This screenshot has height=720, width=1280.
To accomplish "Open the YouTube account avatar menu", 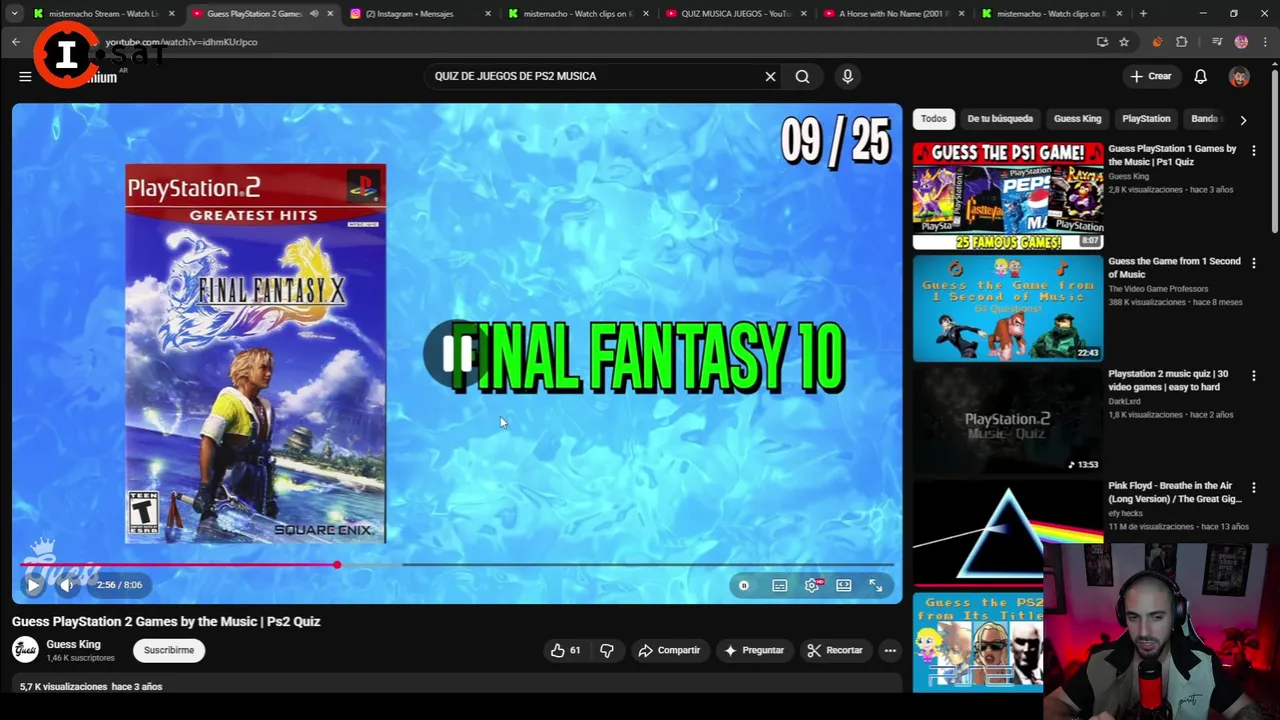I will [x=1239, y=76].
